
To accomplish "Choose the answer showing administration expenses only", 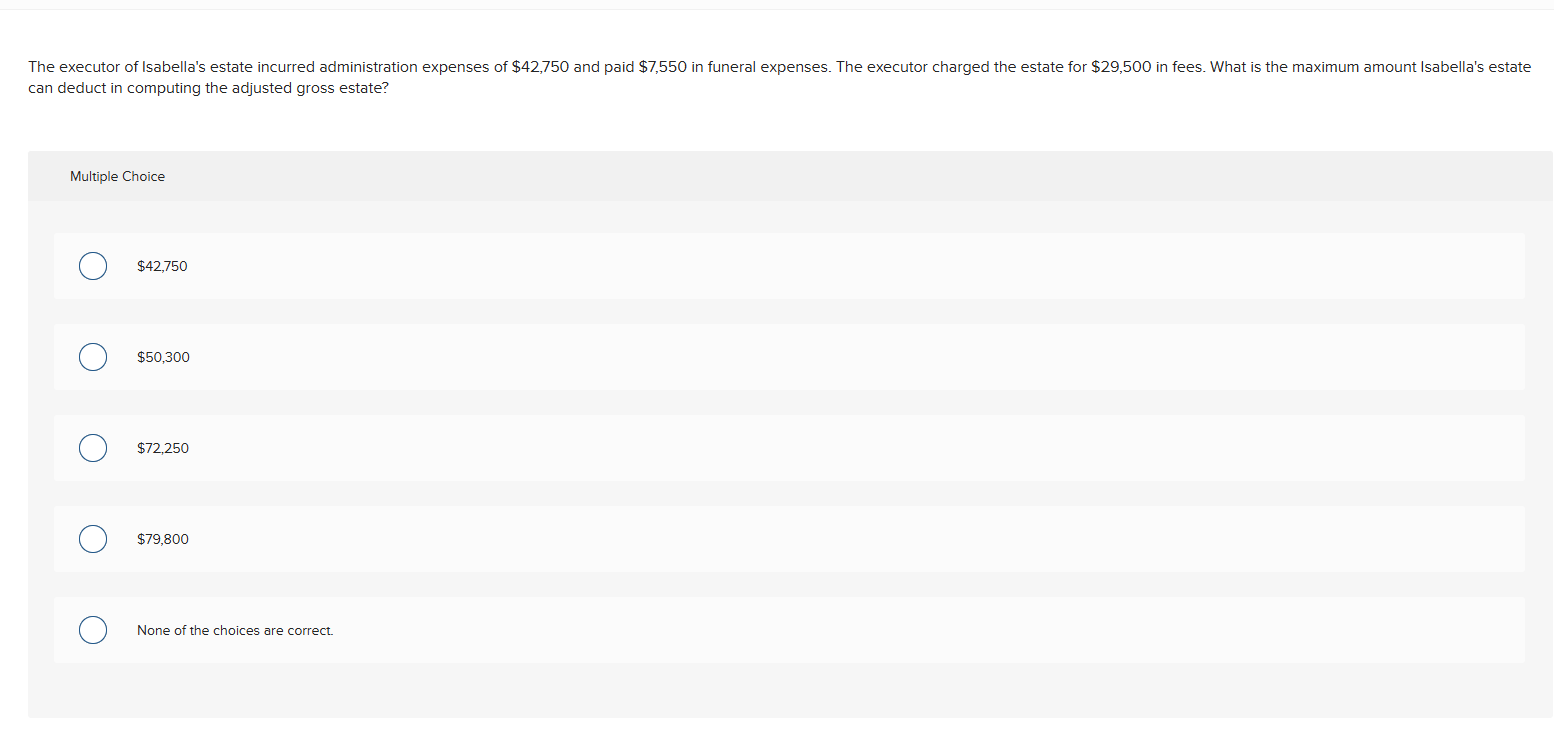I will point(162,266).
